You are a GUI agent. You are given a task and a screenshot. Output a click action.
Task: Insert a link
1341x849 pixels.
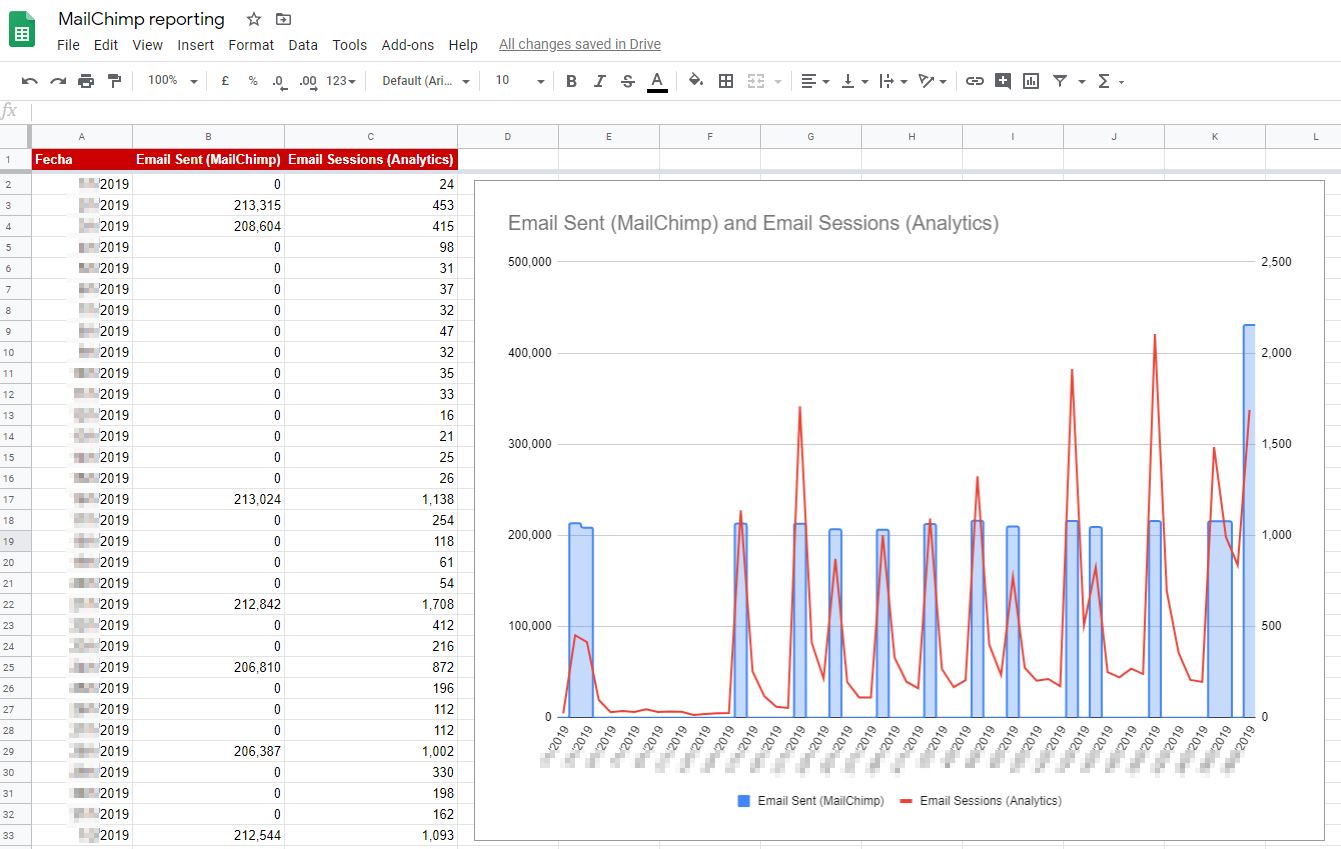click(974, 81)
